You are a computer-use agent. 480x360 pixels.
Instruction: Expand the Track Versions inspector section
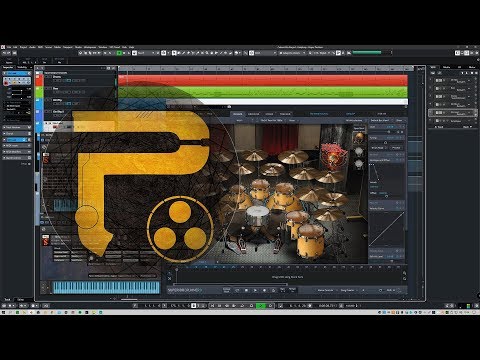(17, 127)
